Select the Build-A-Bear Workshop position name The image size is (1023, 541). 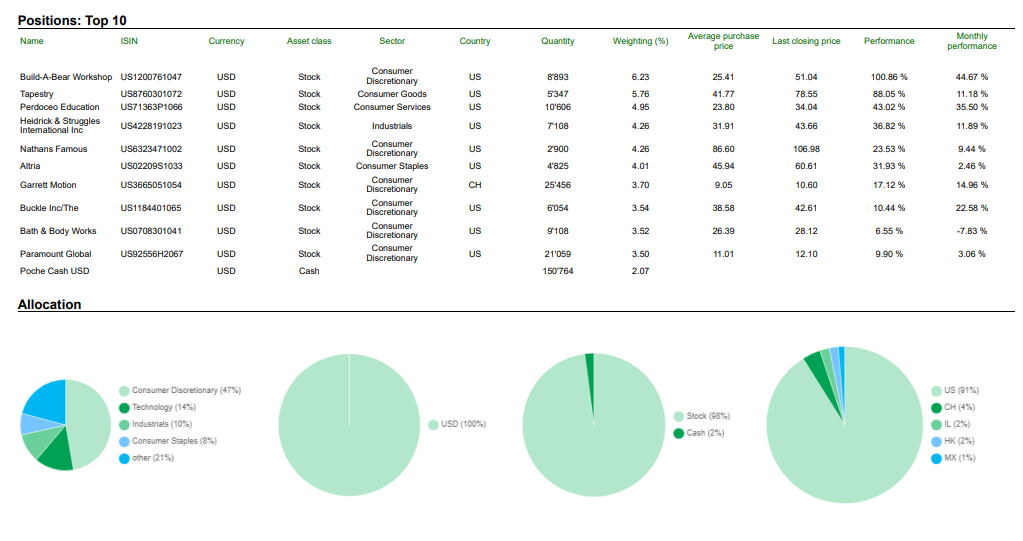[x=66, y=77]
